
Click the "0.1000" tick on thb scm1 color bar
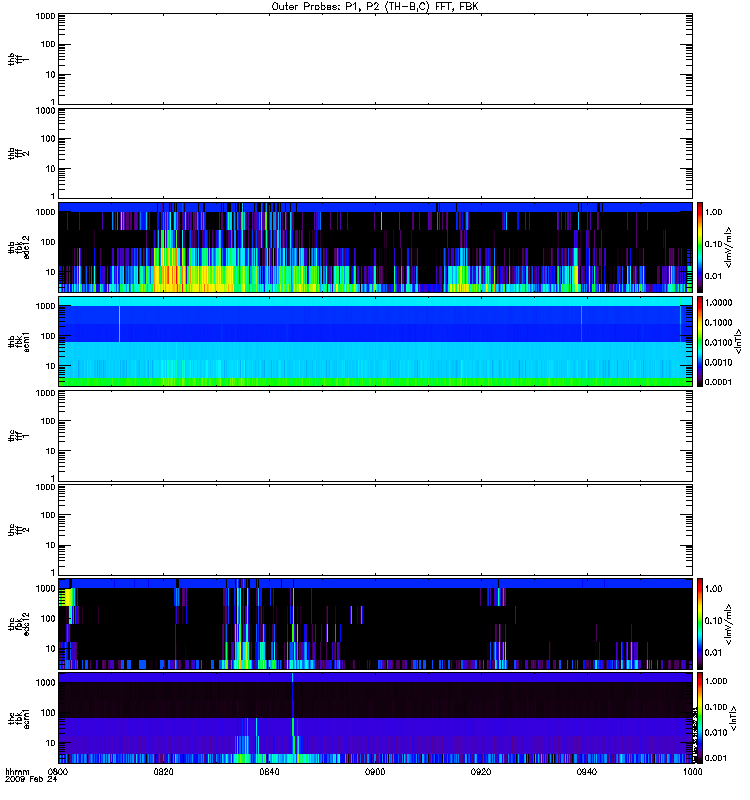point(718,322)
